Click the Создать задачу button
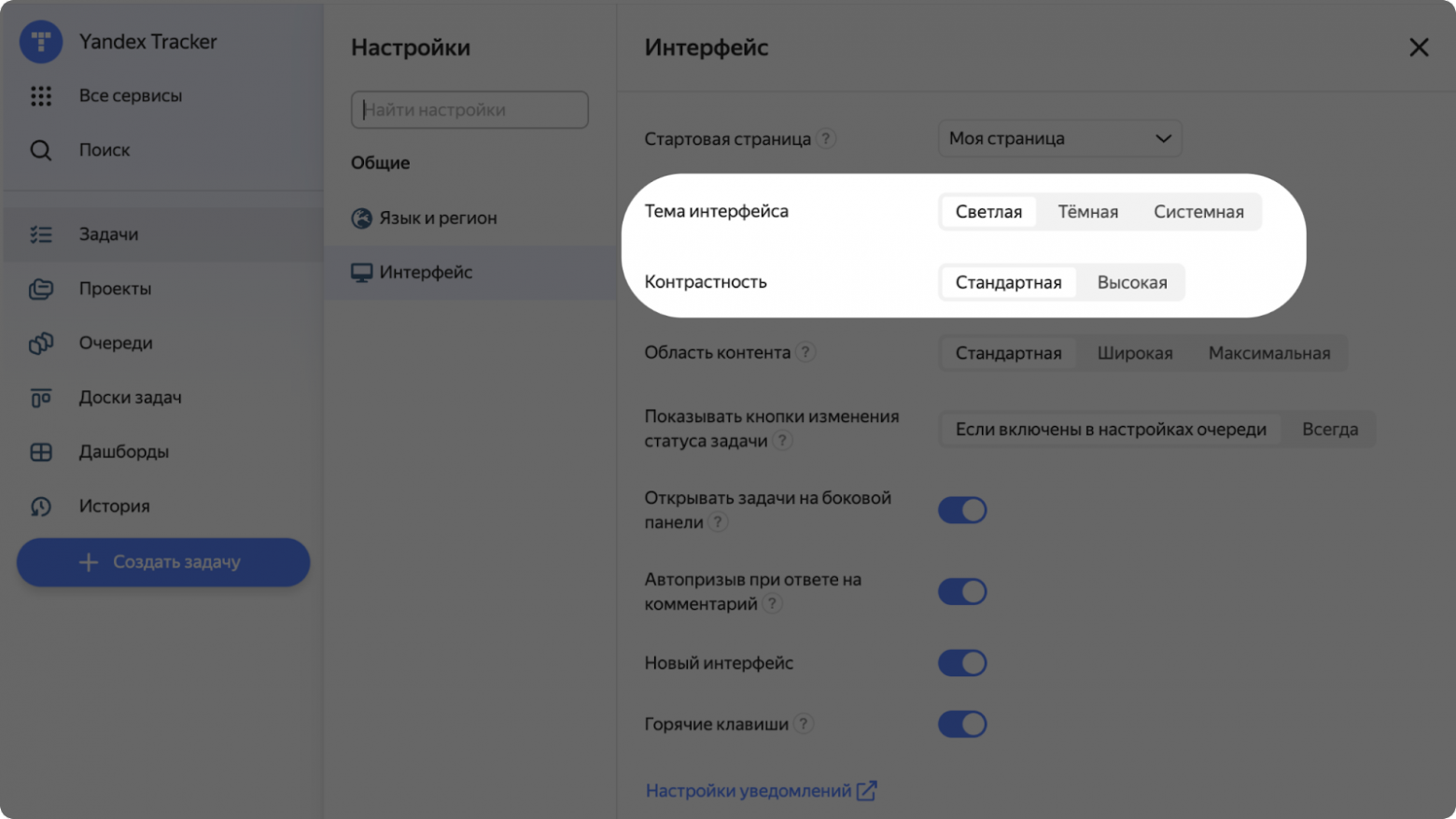 coord(162,562)
